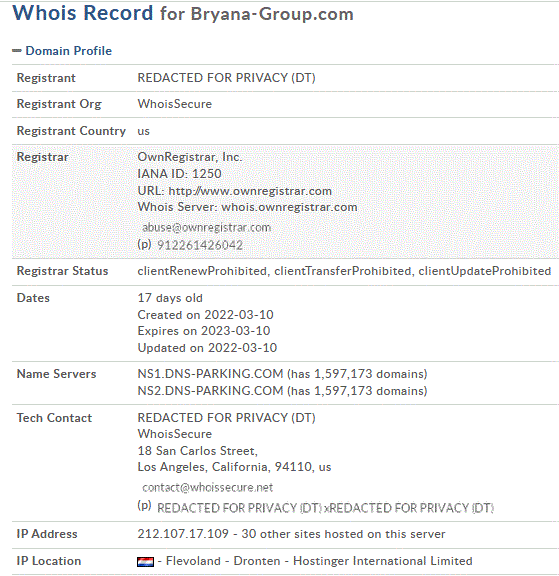Click the minus icon beside Domain Profile
Image resolution: width=559 pixels, height=576 pixels.
[x=17, y=51]
